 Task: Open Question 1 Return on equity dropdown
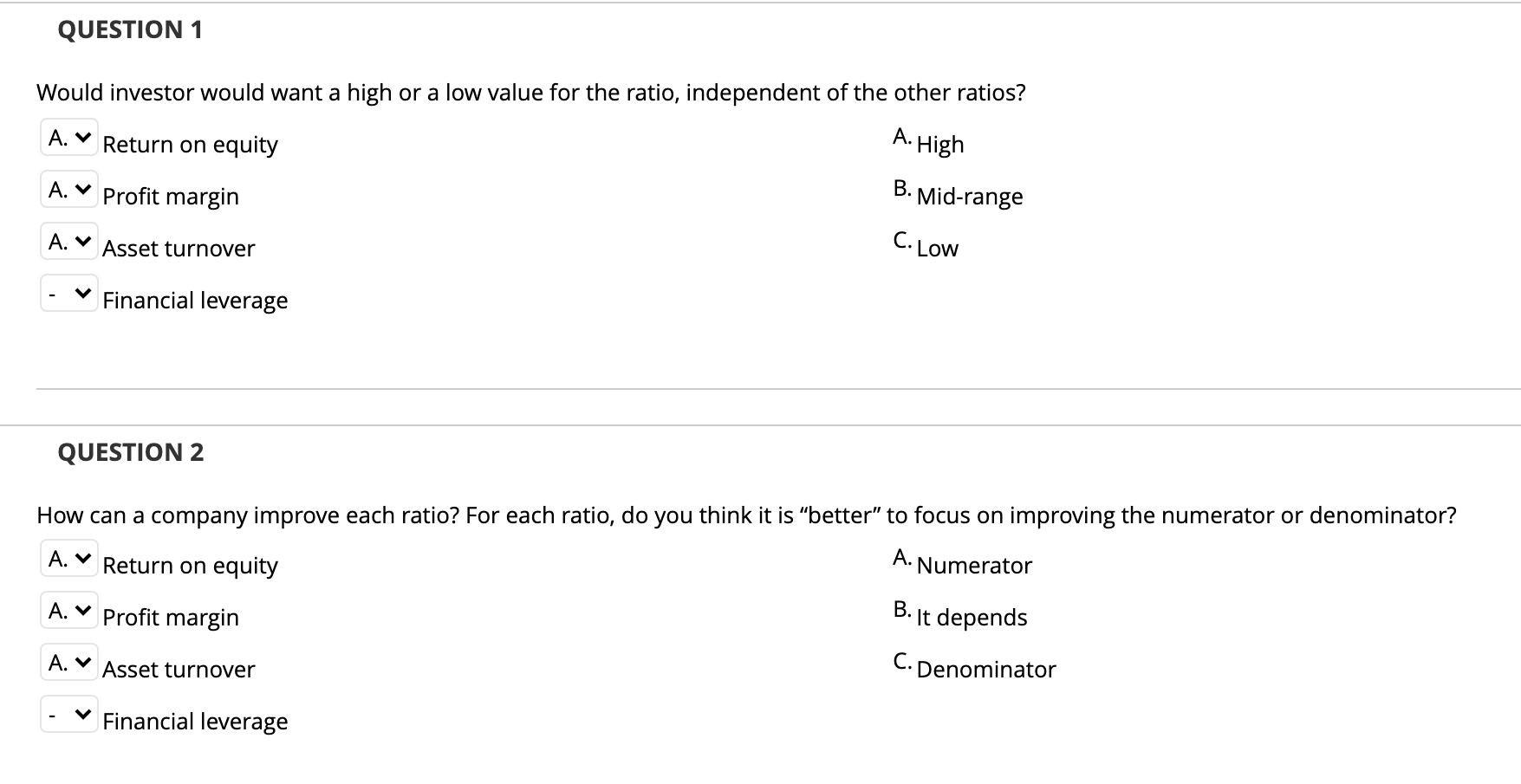pyautogui.click(x=69, y=138)
